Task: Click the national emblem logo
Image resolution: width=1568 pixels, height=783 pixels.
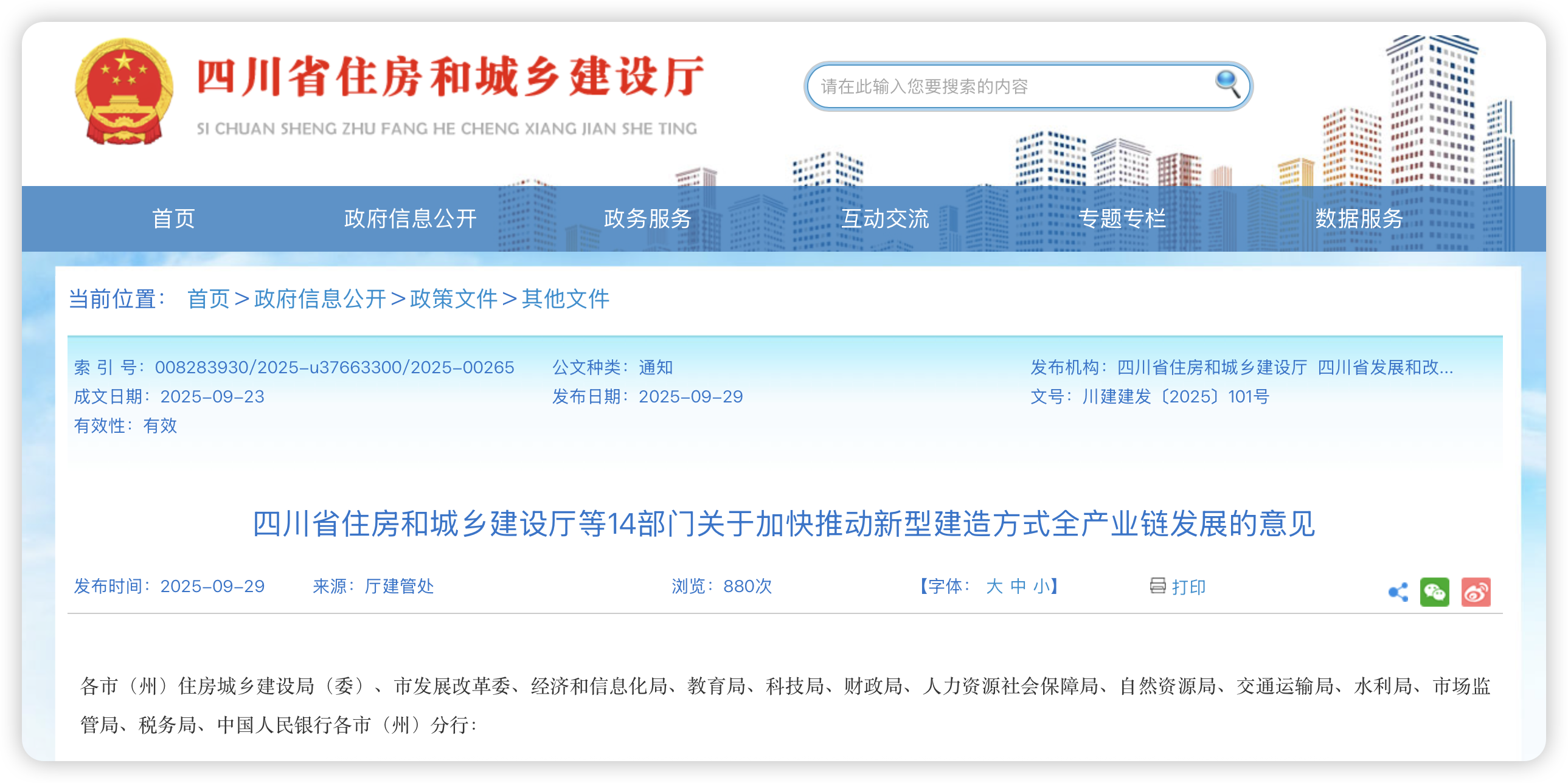Action: tap(124, 92)
